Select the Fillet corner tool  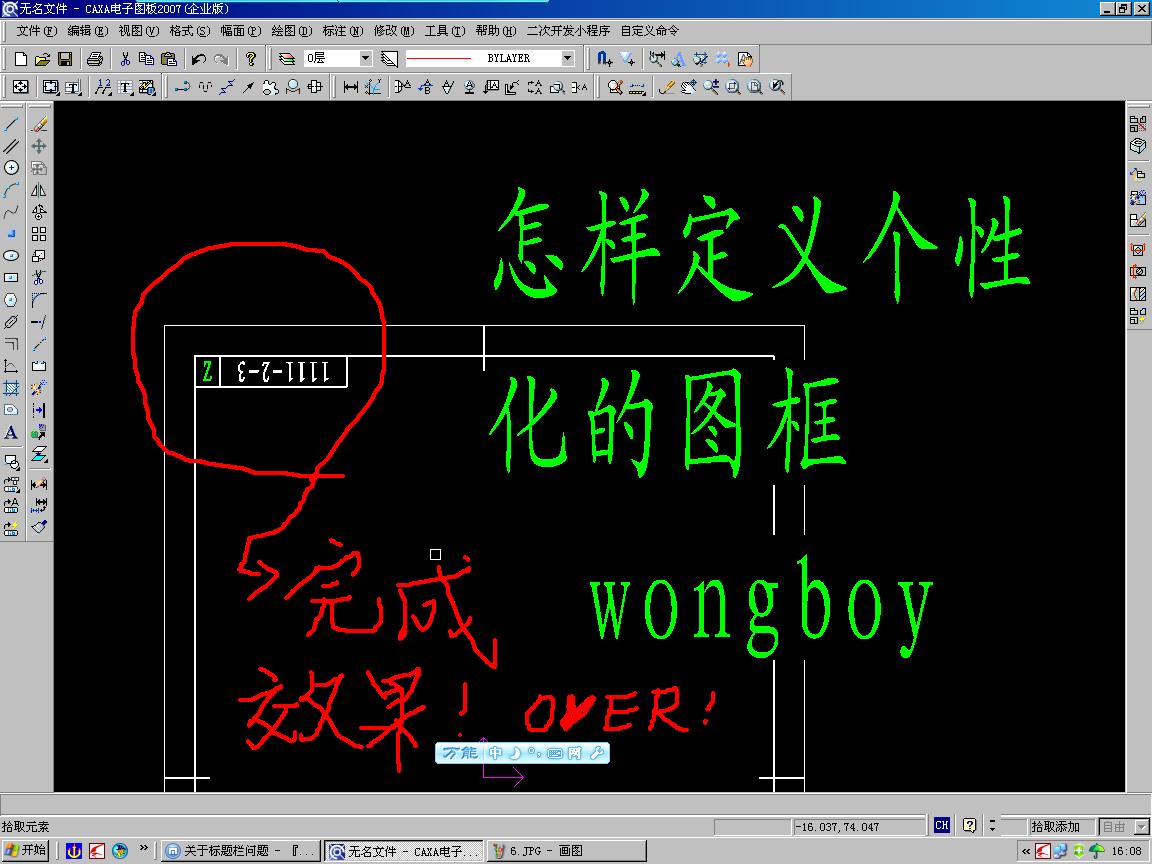click(x=39, y=300)
